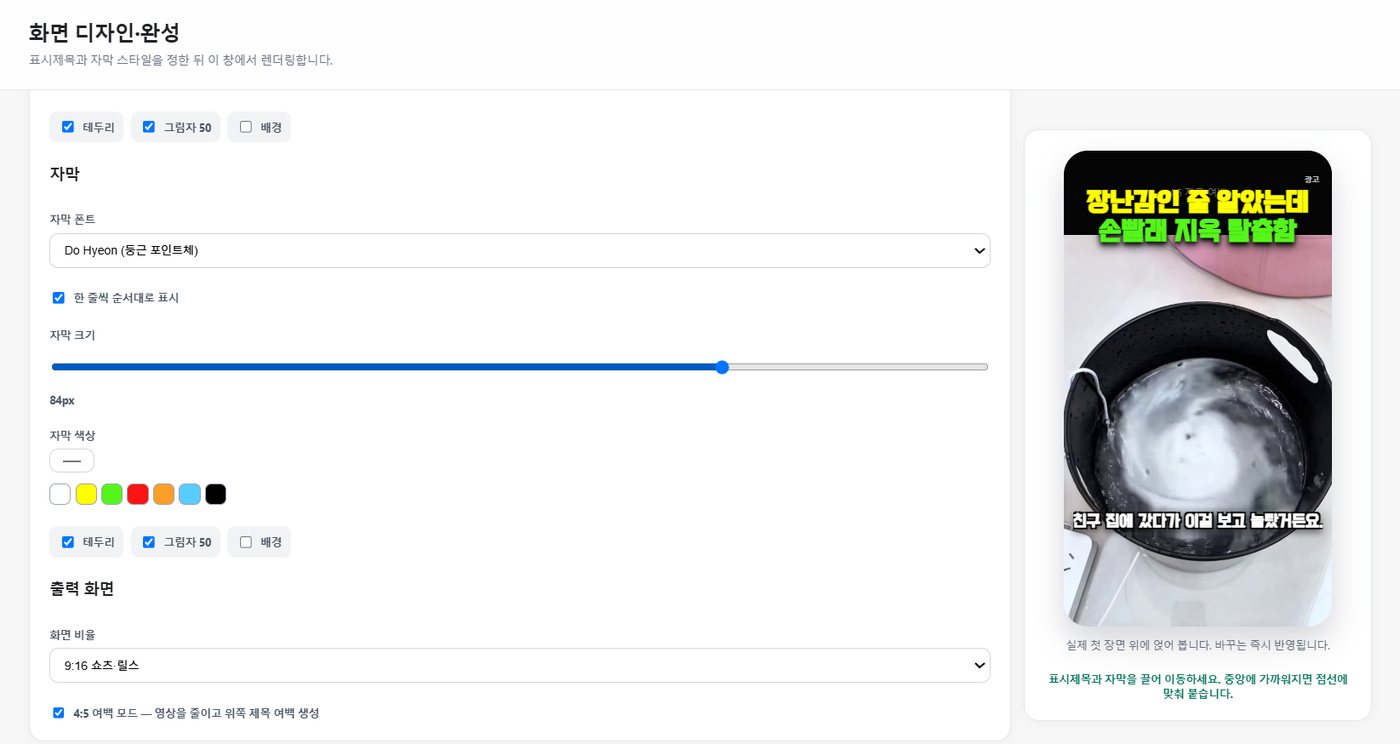Select the black subtitle color swatch

pyautogui.click(x=216, y=494)
